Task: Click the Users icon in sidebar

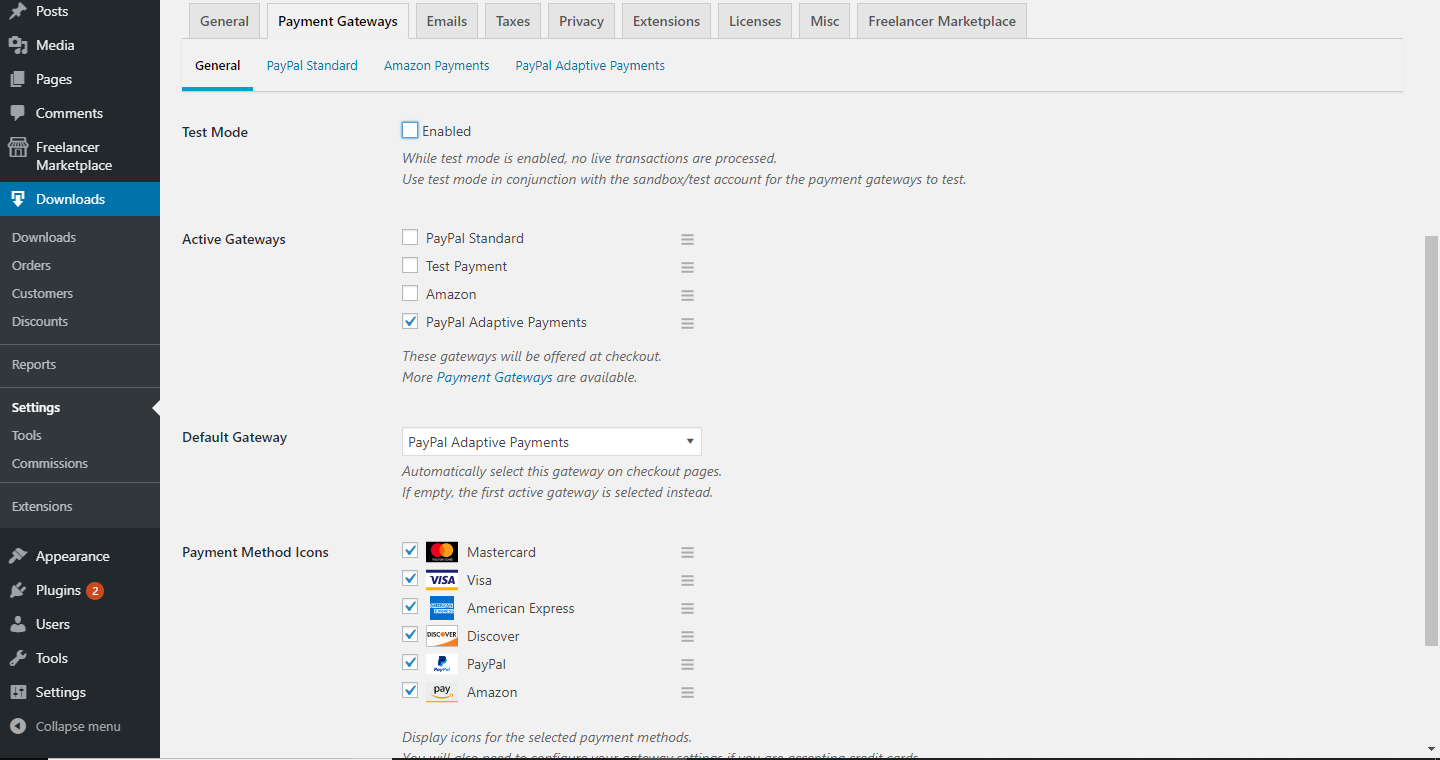Action: click(x=18, y=624)
